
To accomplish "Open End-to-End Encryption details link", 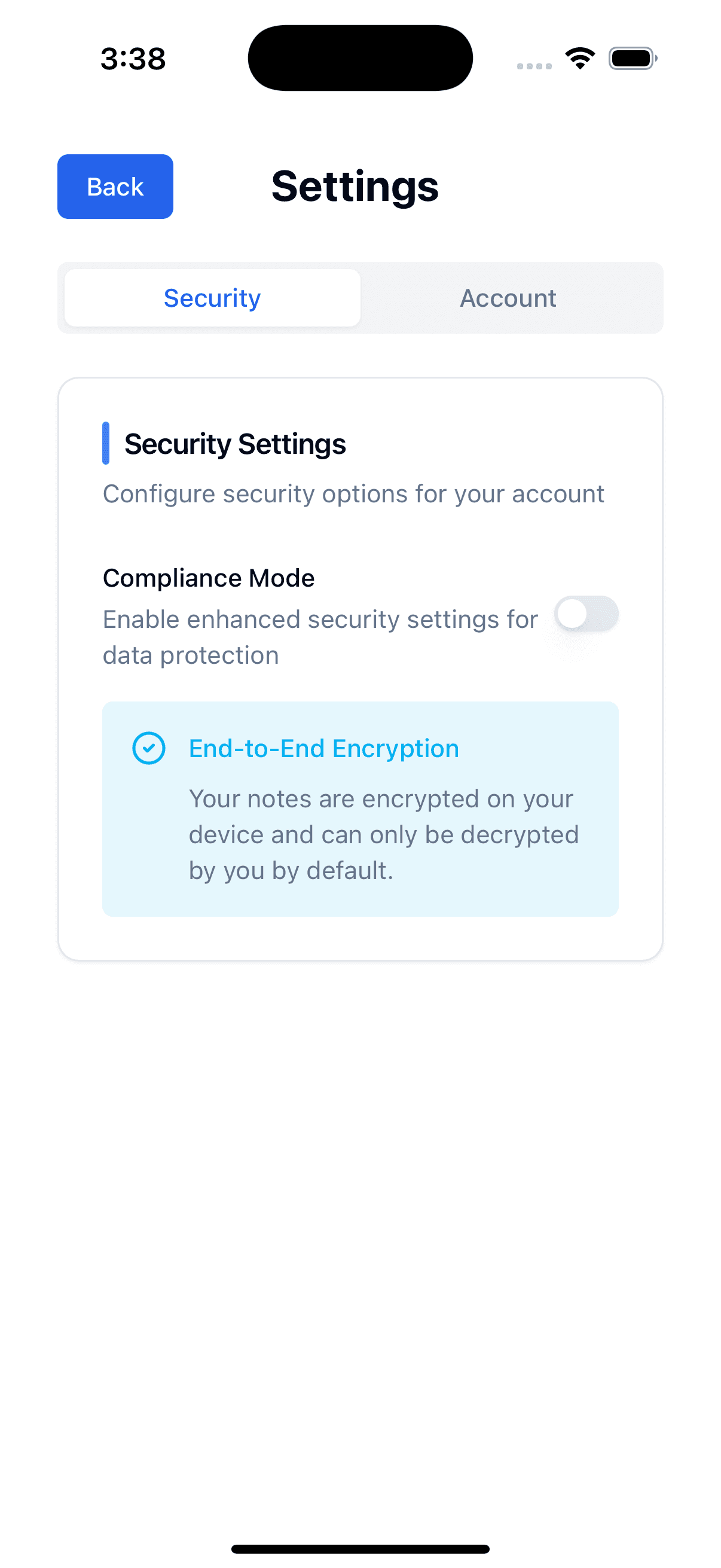I will point(323,749).
